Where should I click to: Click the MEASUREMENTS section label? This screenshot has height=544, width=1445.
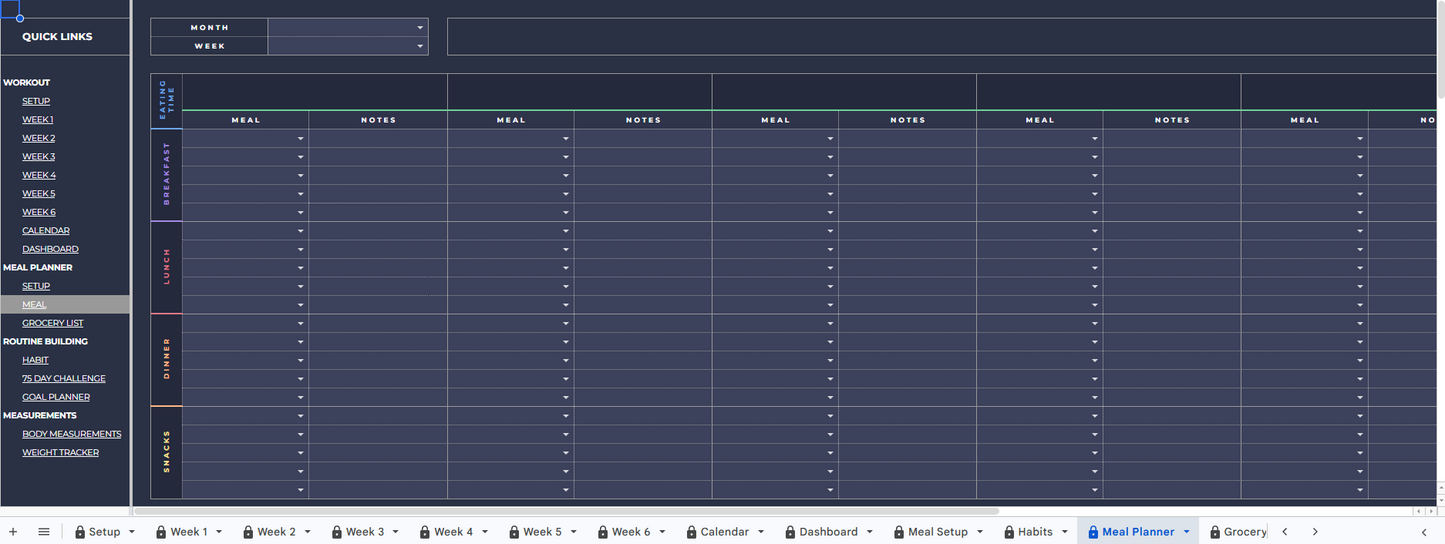pyautogui.click(x=40, y=416)
